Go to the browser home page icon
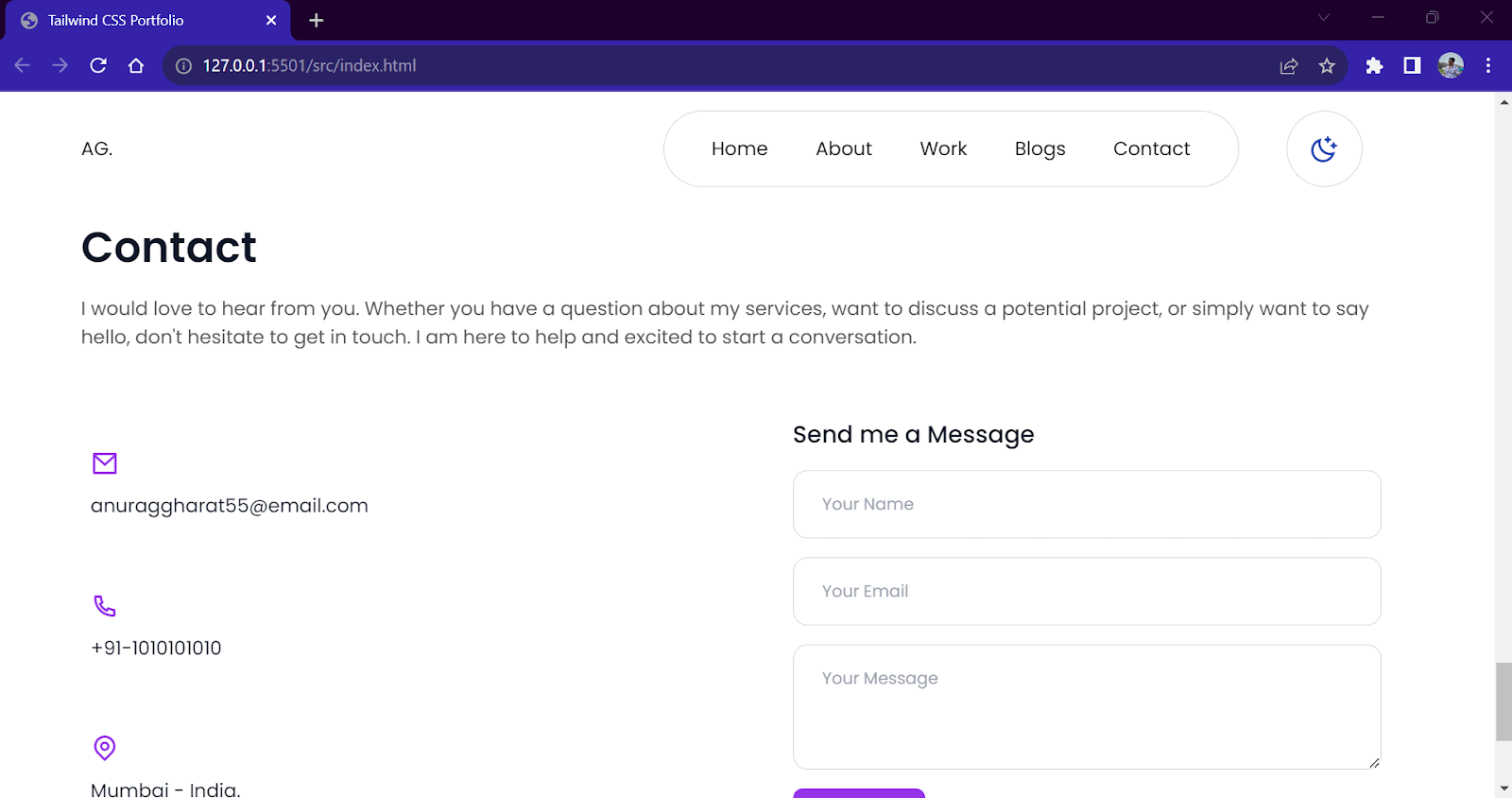The width and height of the screenshot is (1512, 798). (x=136, y=65)
